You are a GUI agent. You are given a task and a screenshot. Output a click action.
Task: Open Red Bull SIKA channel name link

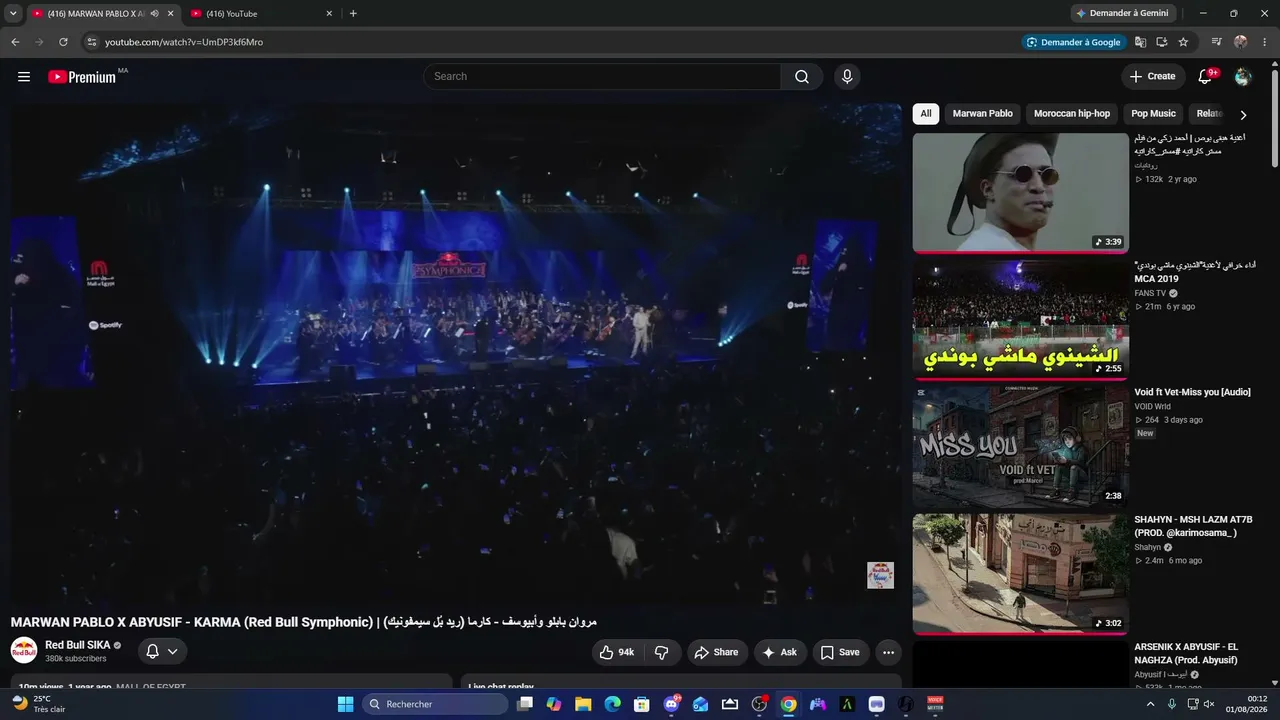[77, 645]
